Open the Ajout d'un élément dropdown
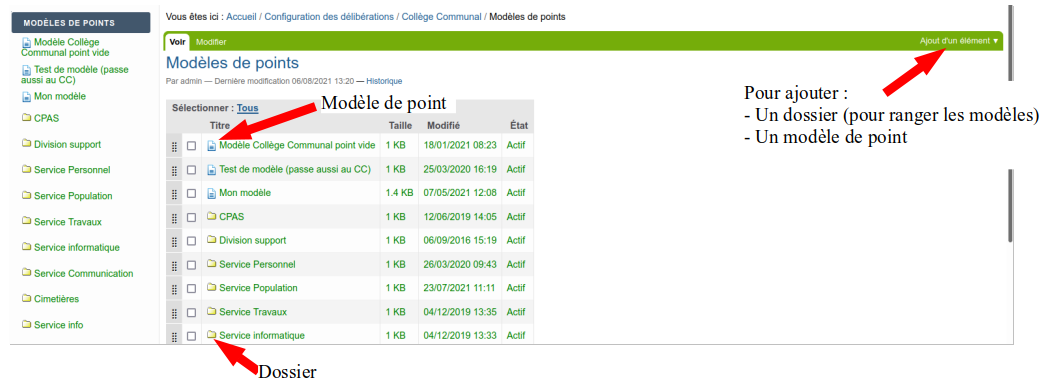This screenshot has width=1048, height=386. click(x=959, y=41)
